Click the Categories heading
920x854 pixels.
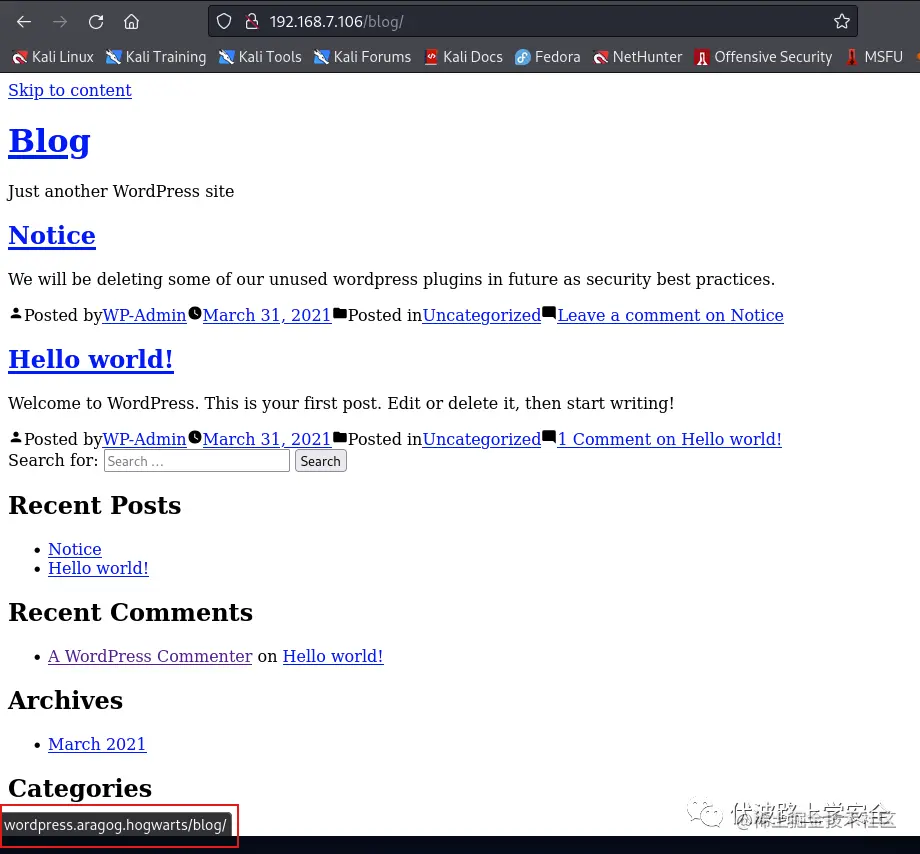tap(80, 788)
